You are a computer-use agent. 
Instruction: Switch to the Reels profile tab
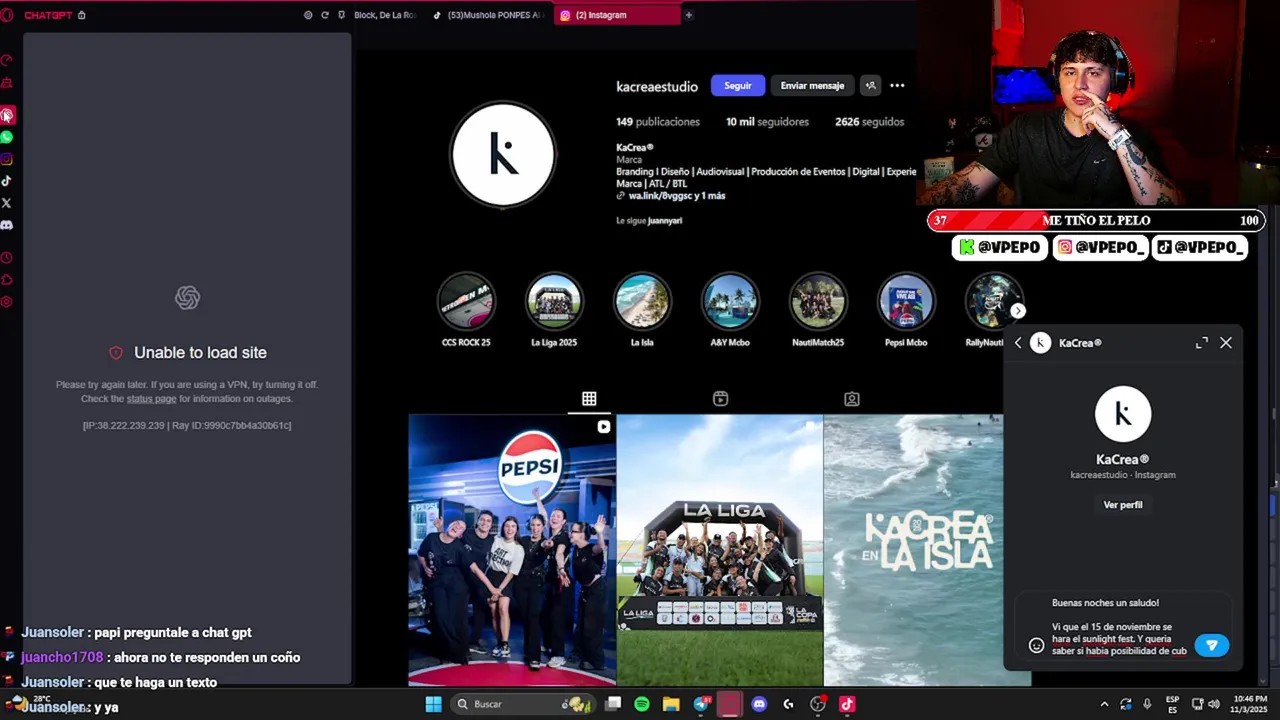point(720,399)
